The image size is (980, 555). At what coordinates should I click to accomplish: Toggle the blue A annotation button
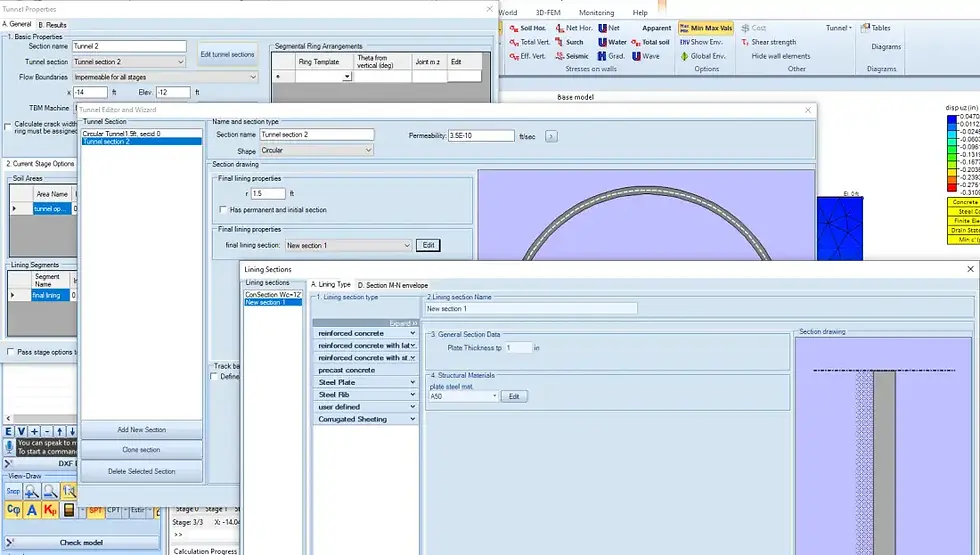tap(32, 510)
